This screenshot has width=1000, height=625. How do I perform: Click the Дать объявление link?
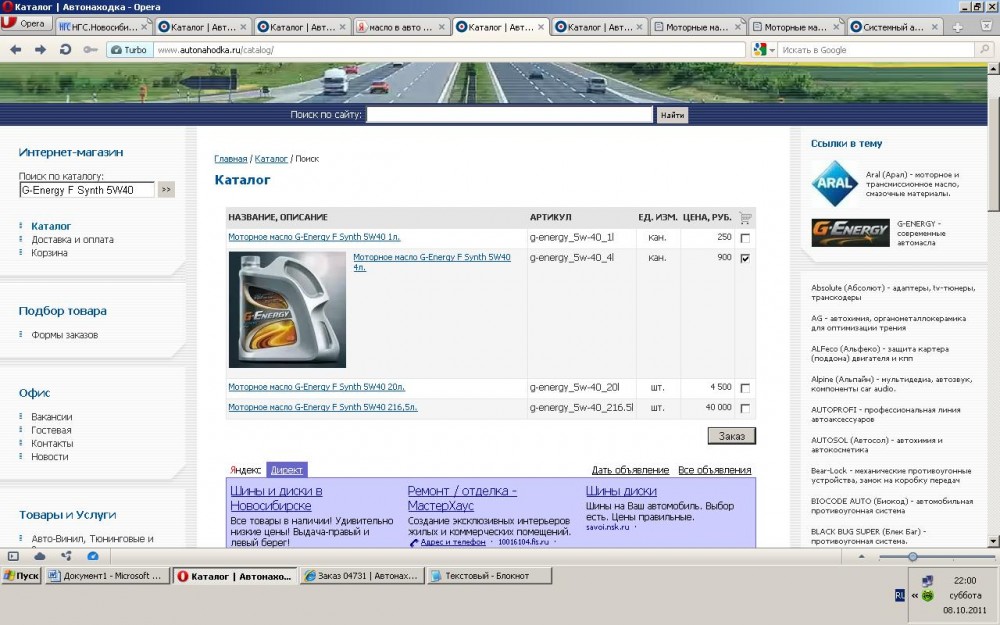point(630,471)
